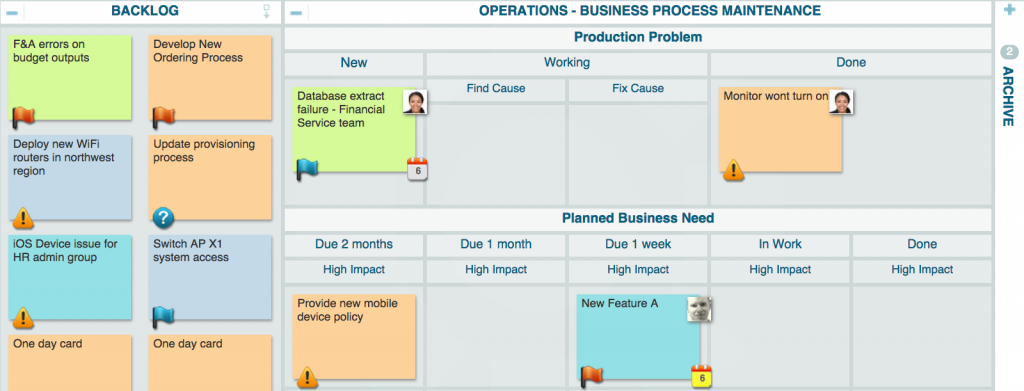Click the Planned Business Need lane header

point(638,219)
